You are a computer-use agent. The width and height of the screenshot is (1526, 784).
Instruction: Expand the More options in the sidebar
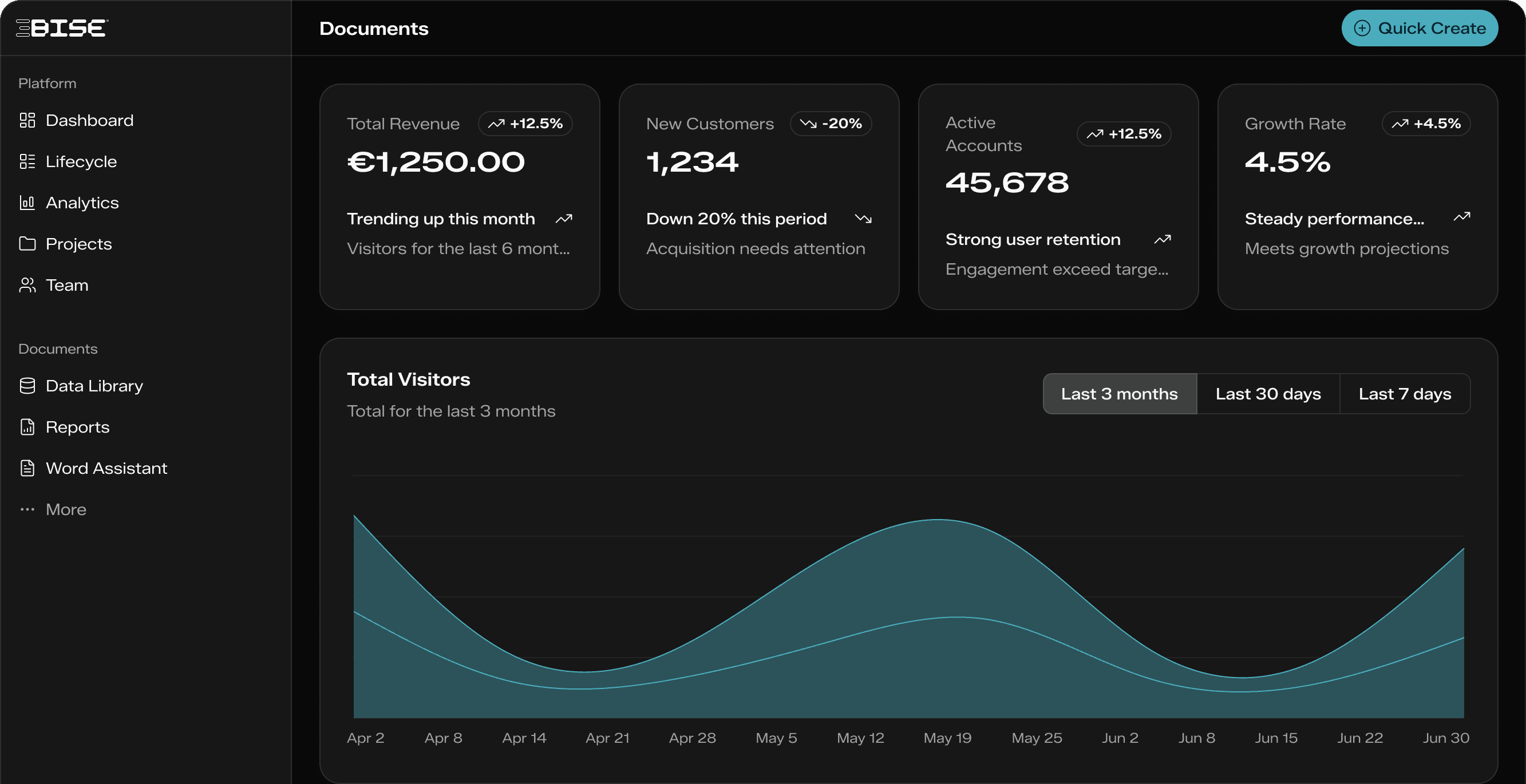coord(65,509)
